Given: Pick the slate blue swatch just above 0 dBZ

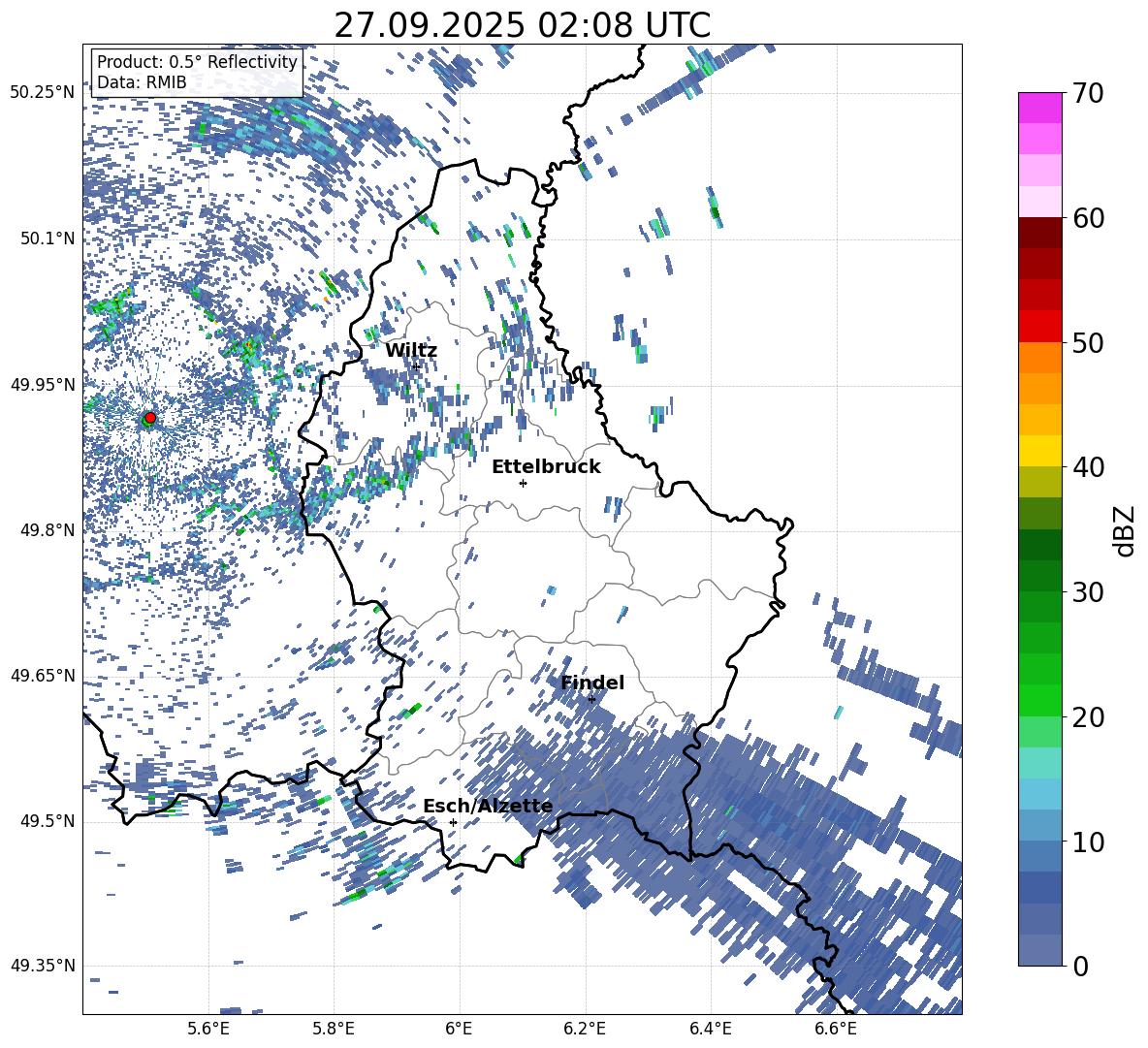Looking at the screenshot, I should (1039, 950).
